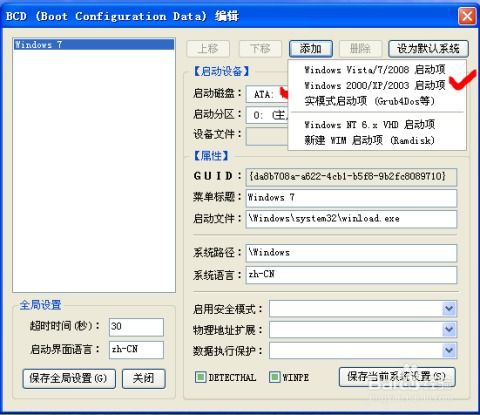480x415 pixels.
Task: Pick 实模式启动项 (Grub4Dos等) option
Action: point(370,101)
